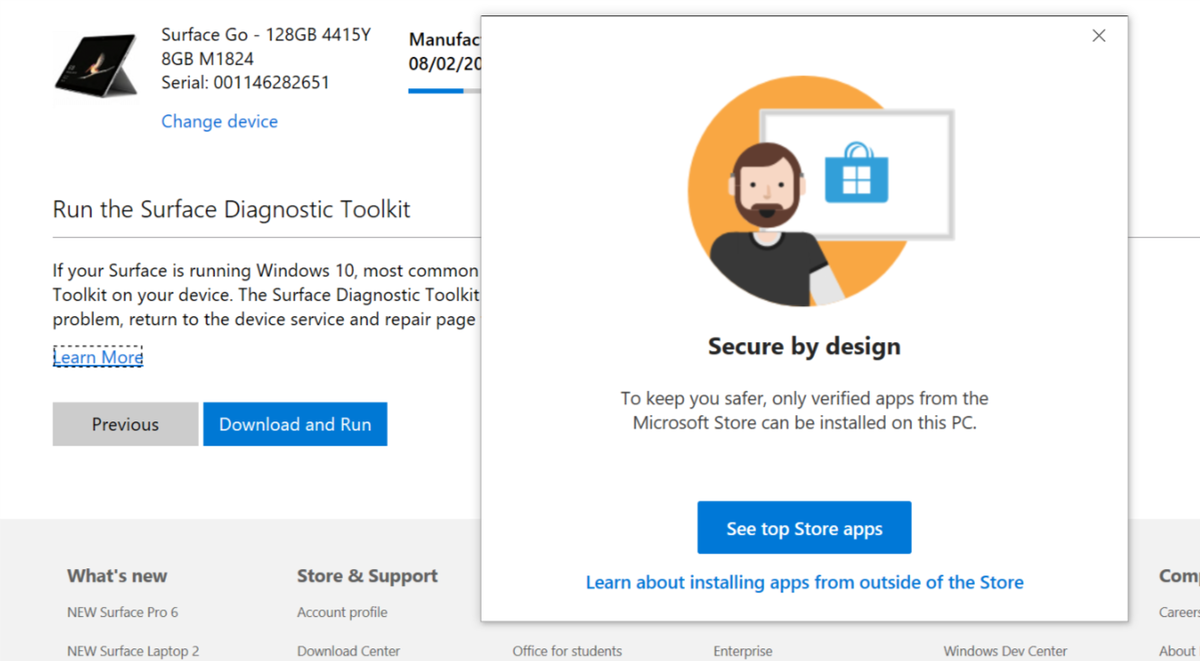Click Run the Surface Diagnostic Toolkit heading
The image size is (1200, 661).
pyautogui.click(x=232, y=209)
